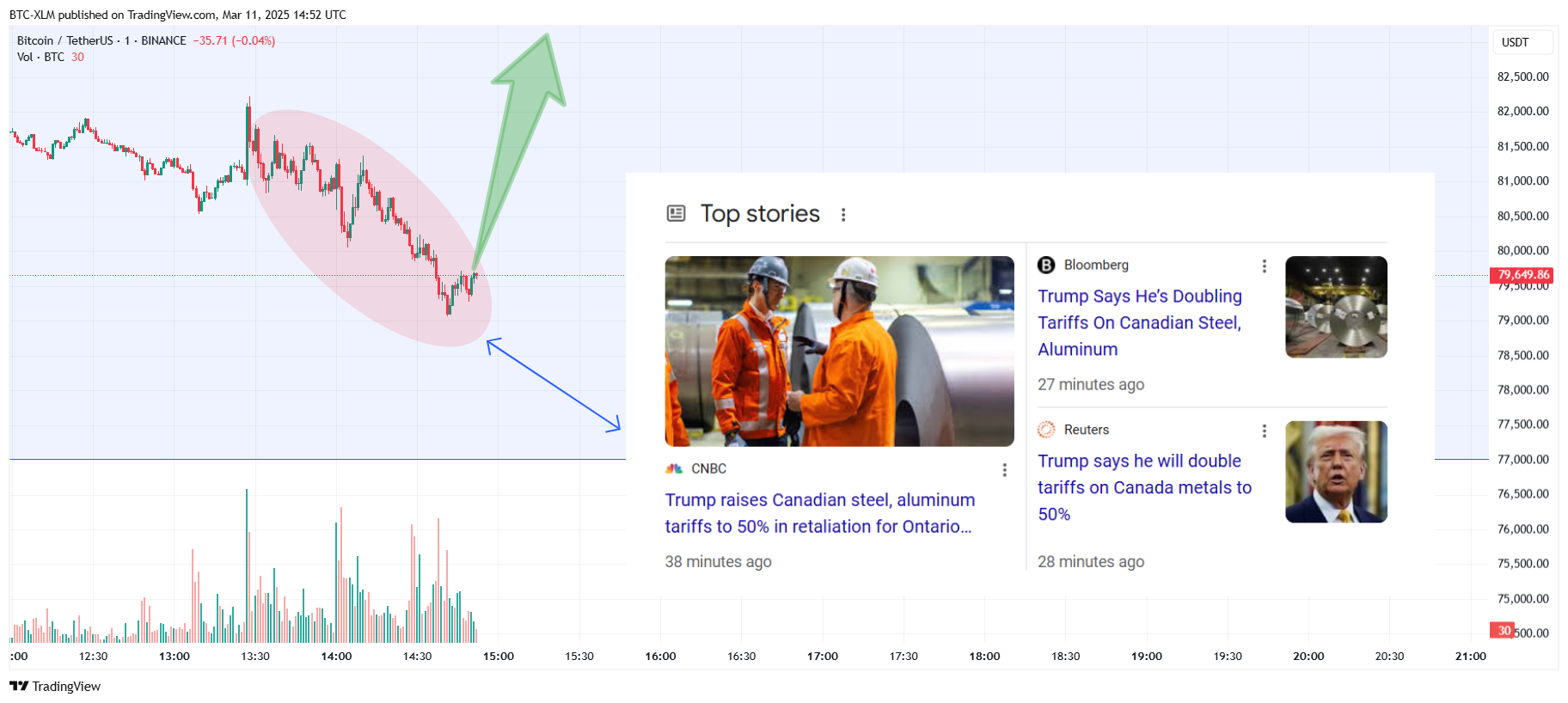Click the USDT currency selector
Screen dimensions: 1568x703
click(1523, 42)
